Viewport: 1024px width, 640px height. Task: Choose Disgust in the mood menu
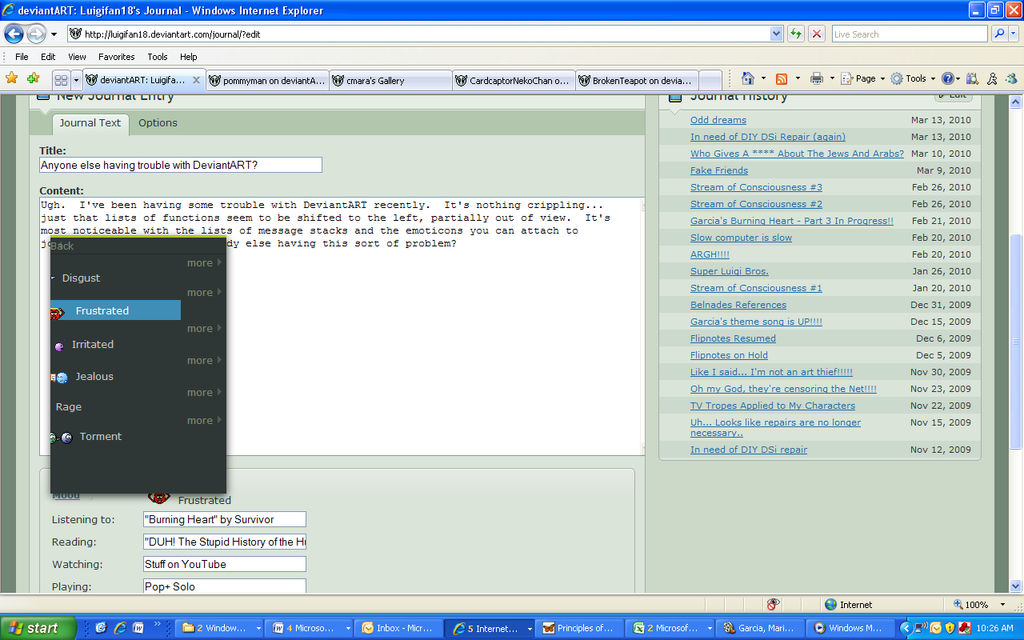[81, 278]
